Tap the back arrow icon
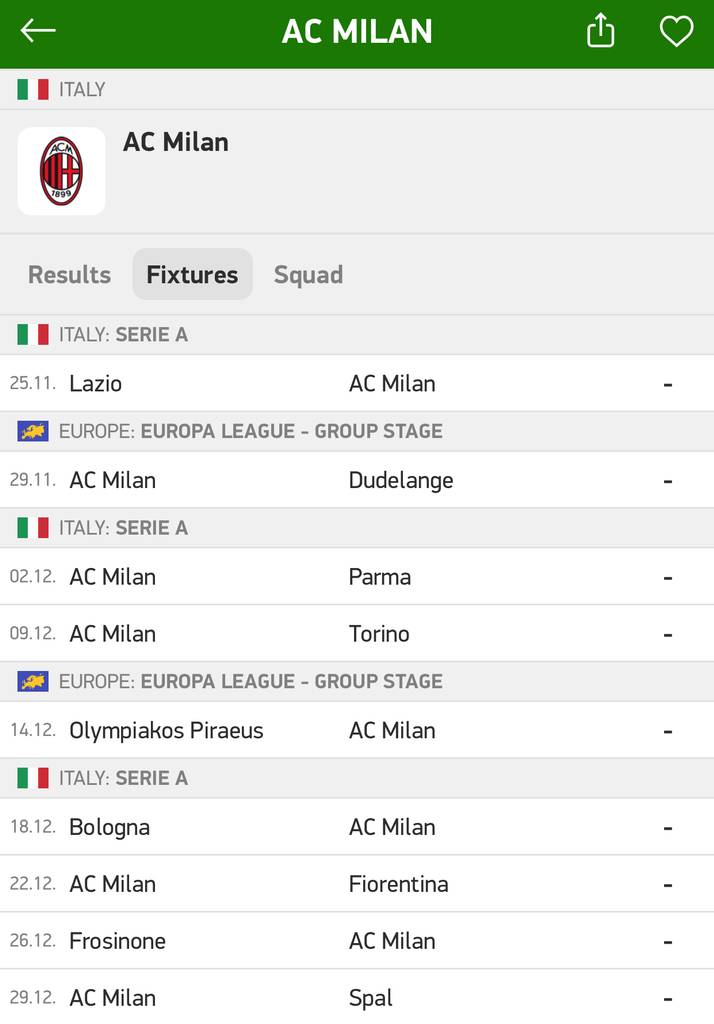714x1024 pixels. point(37,31)
